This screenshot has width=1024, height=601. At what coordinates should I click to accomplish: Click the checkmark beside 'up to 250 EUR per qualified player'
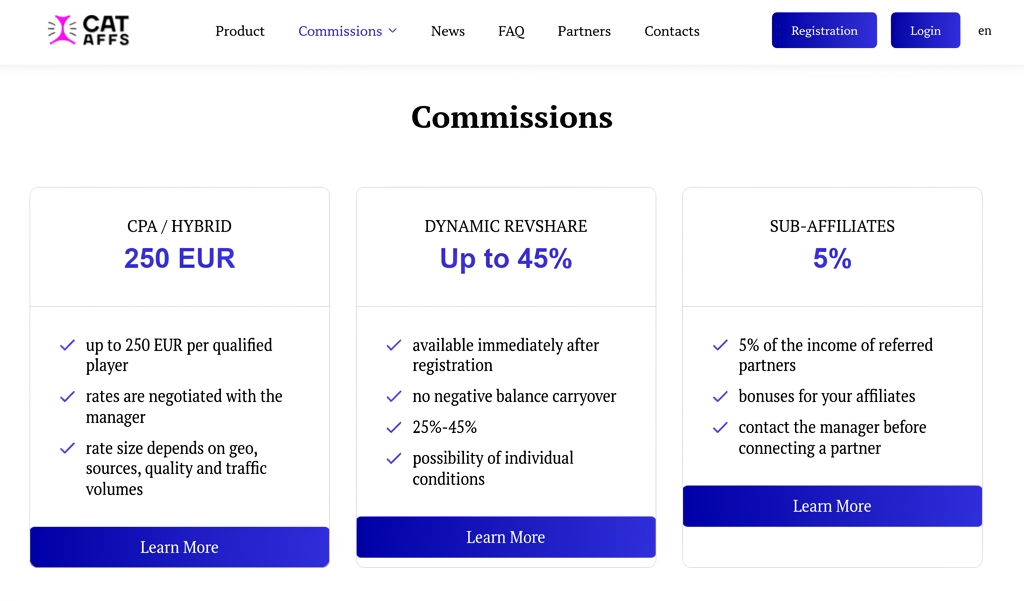67,345
